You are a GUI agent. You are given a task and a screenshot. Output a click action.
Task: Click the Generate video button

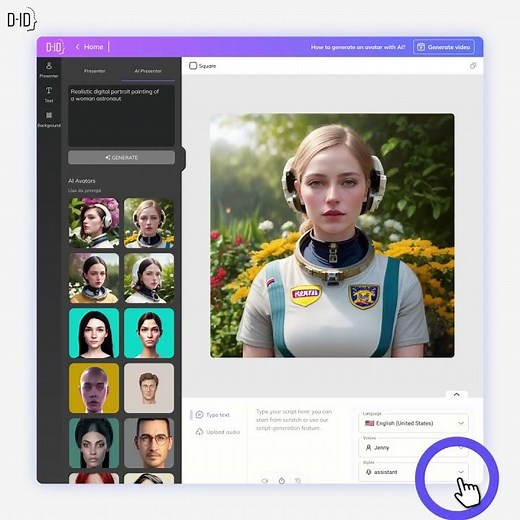coord(444,47)
